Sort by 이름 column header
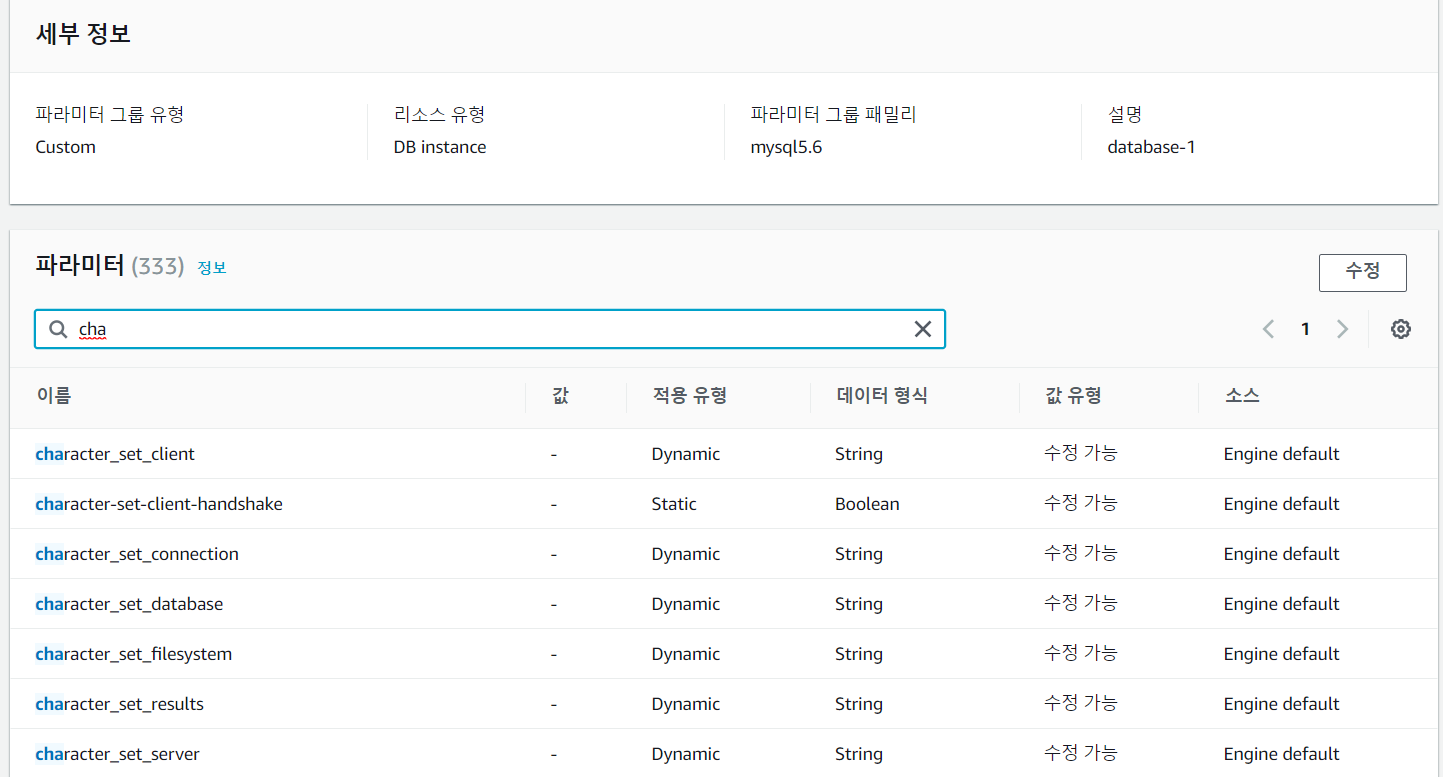Image resolution: width=1443 pixels, height=777 pixels. tap(54, 396)
